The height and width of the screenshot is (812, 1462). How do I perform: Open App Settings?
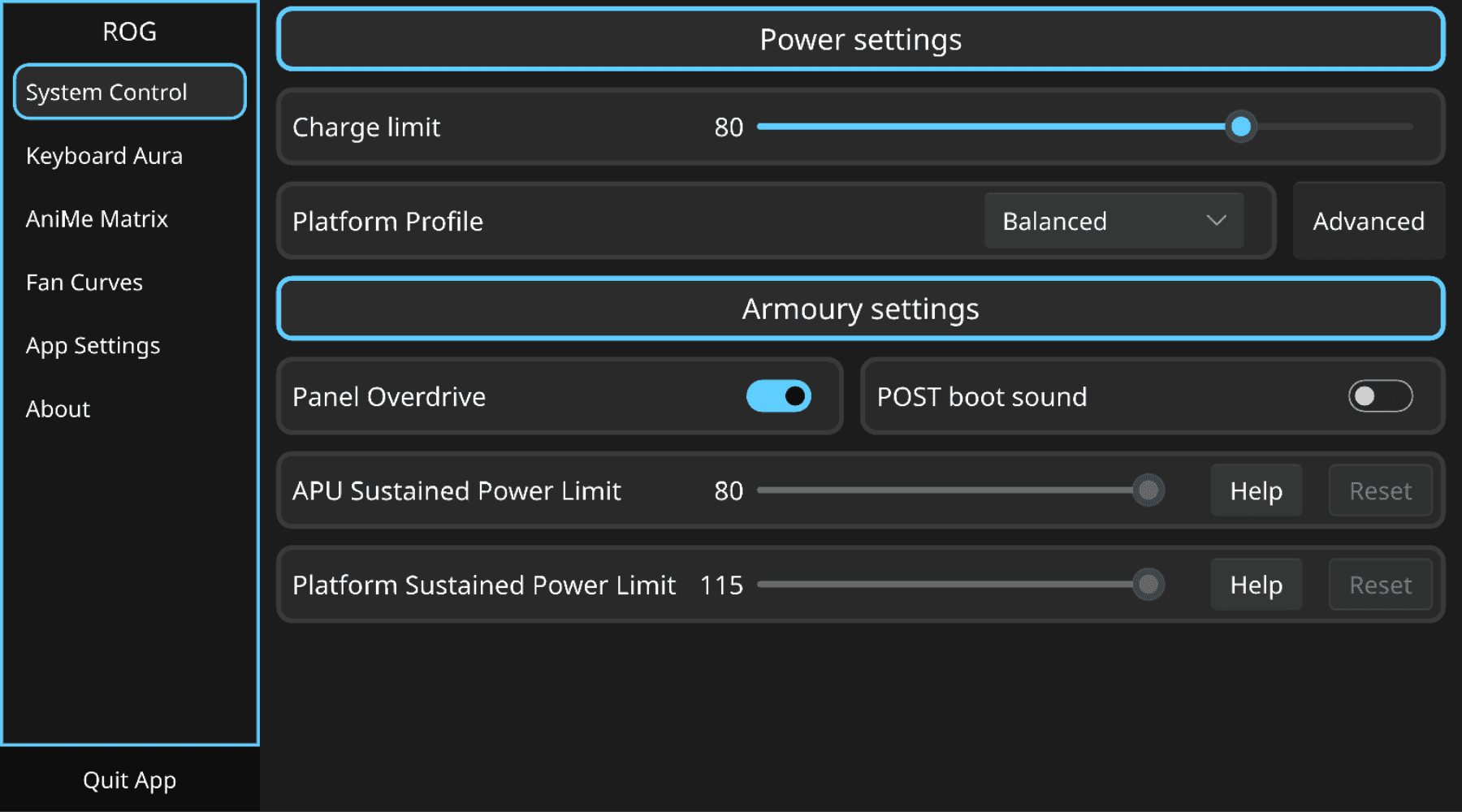[x=93, y=345]
